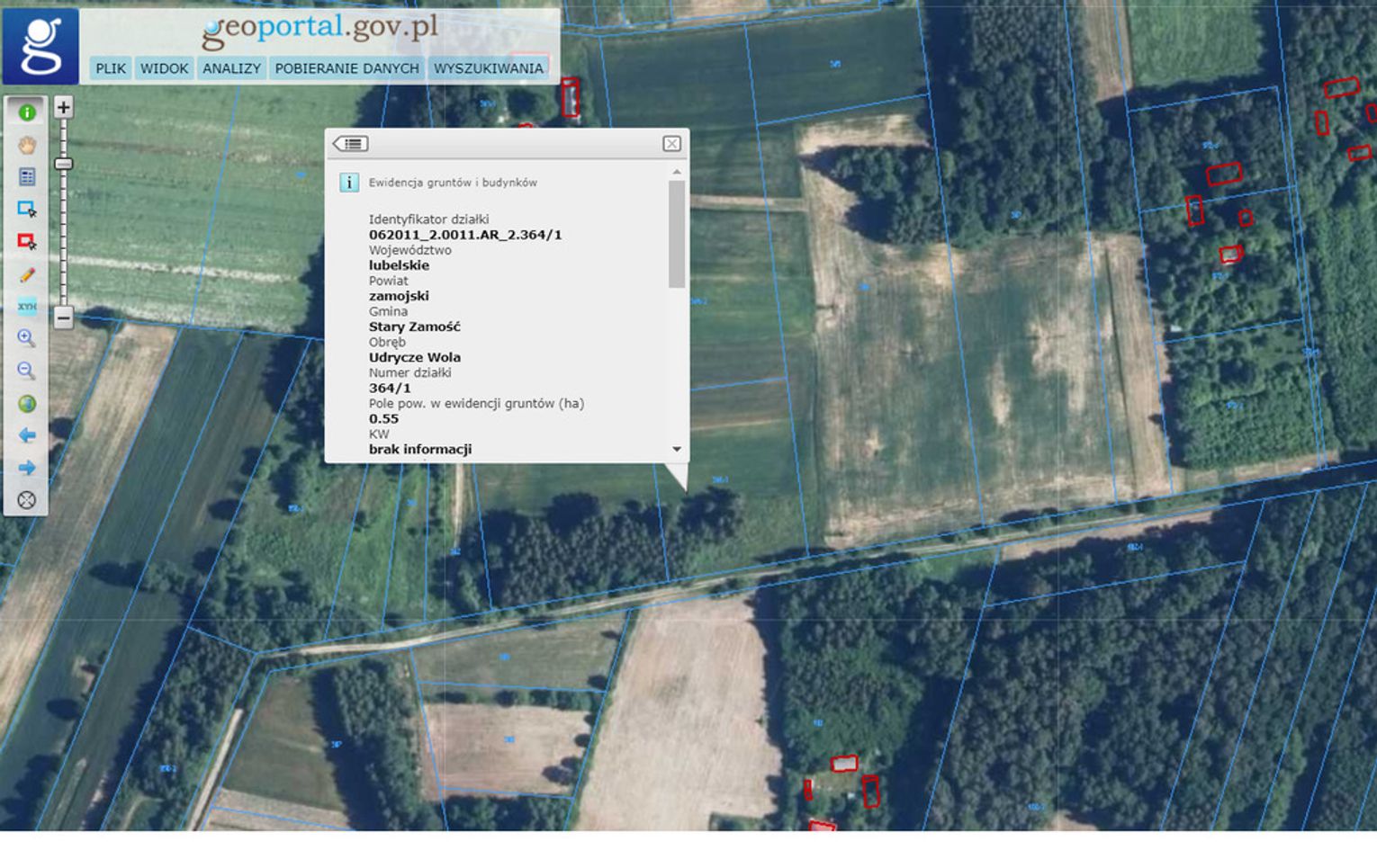Go to next map view arrow
This screenshot has height=868, width=1377.
(27, 468)
